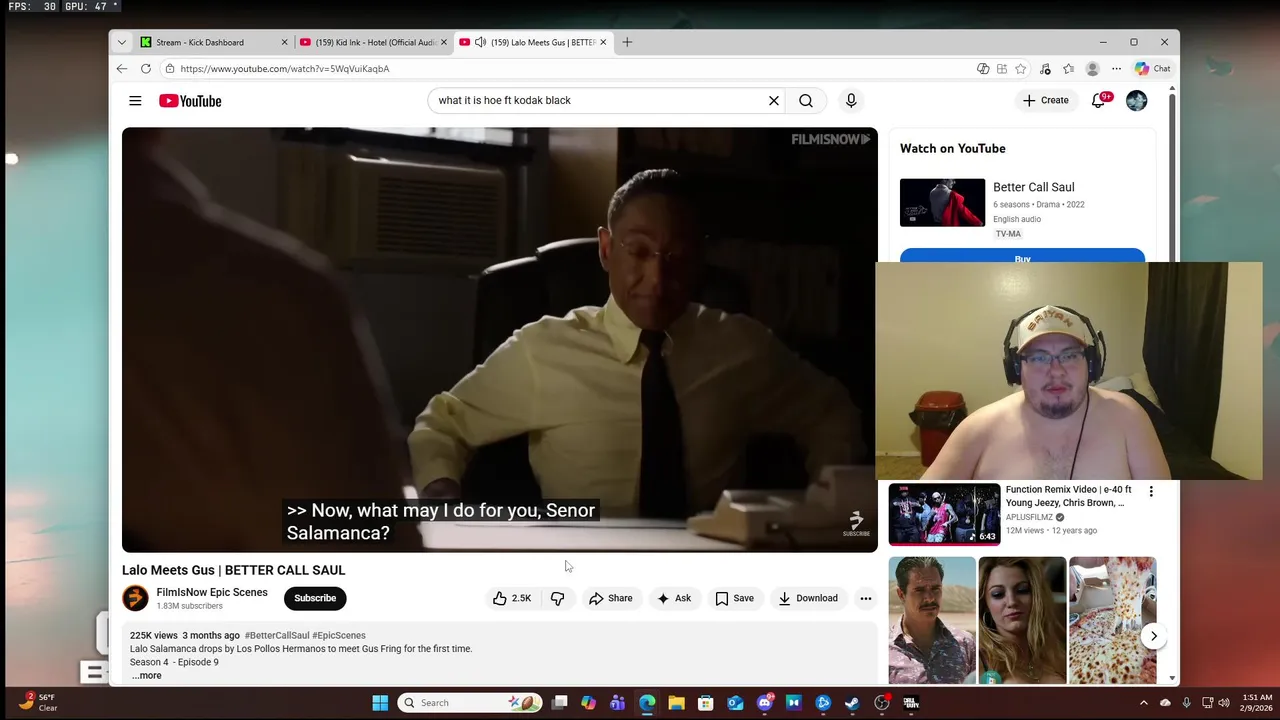
Task: Reload the page in the browser
Action: pyautogui.click(x=146, y=69)
